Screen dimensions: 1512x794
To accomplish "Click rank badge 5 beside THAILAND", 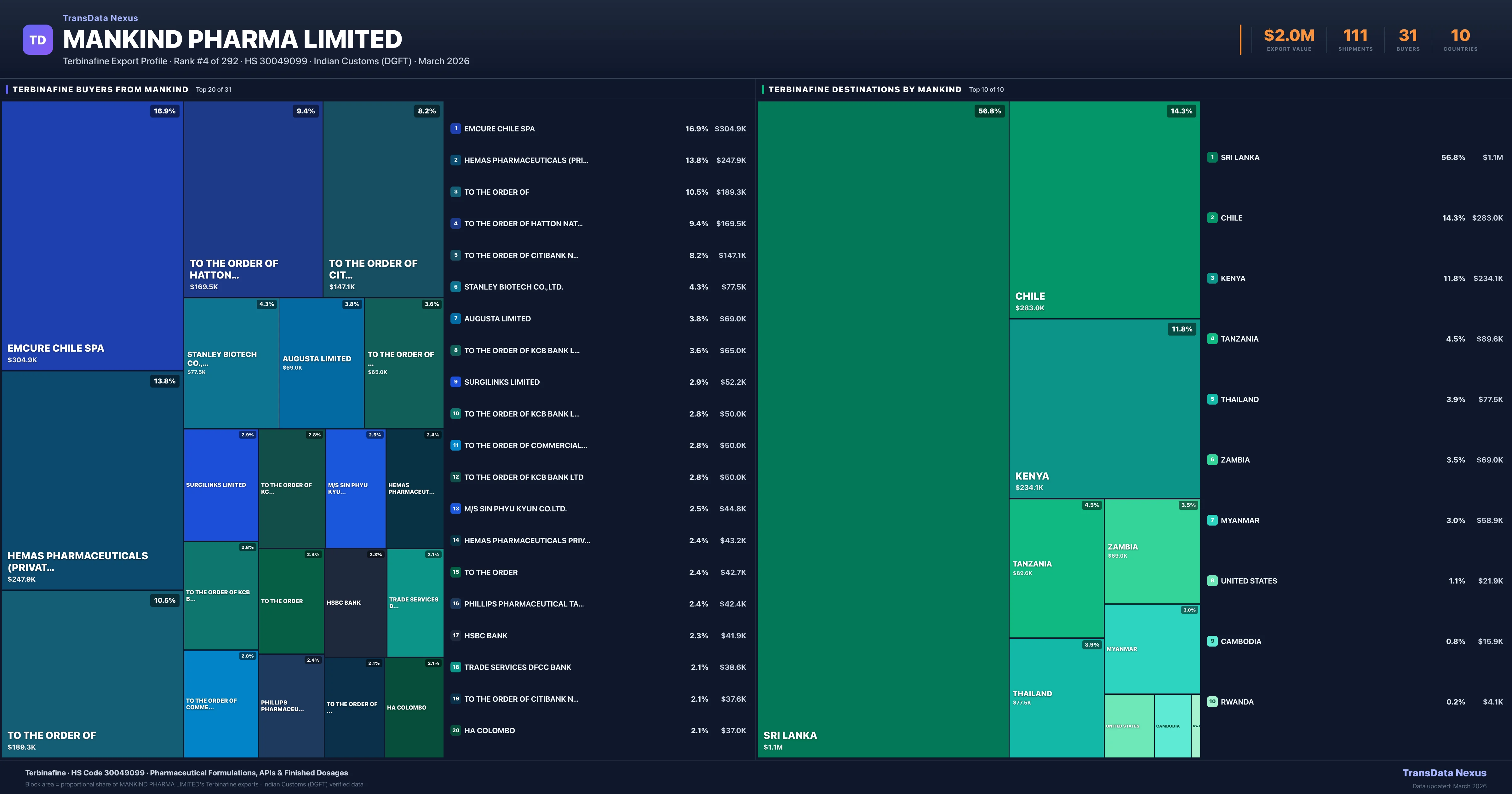I will (x=1212, y=399).
